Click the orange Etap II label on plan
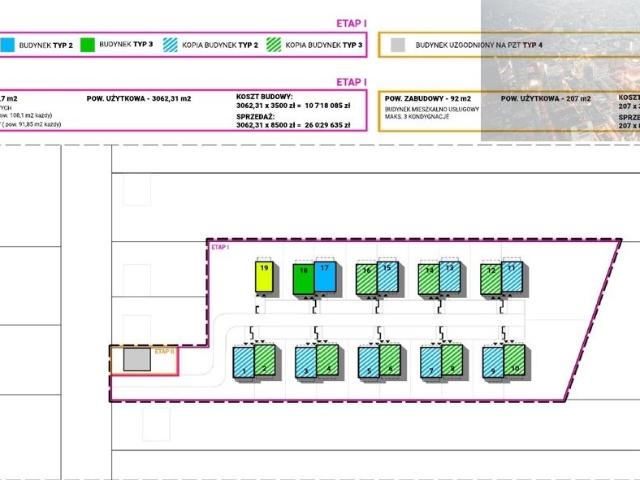640x480 pixels. coord(165,351)
